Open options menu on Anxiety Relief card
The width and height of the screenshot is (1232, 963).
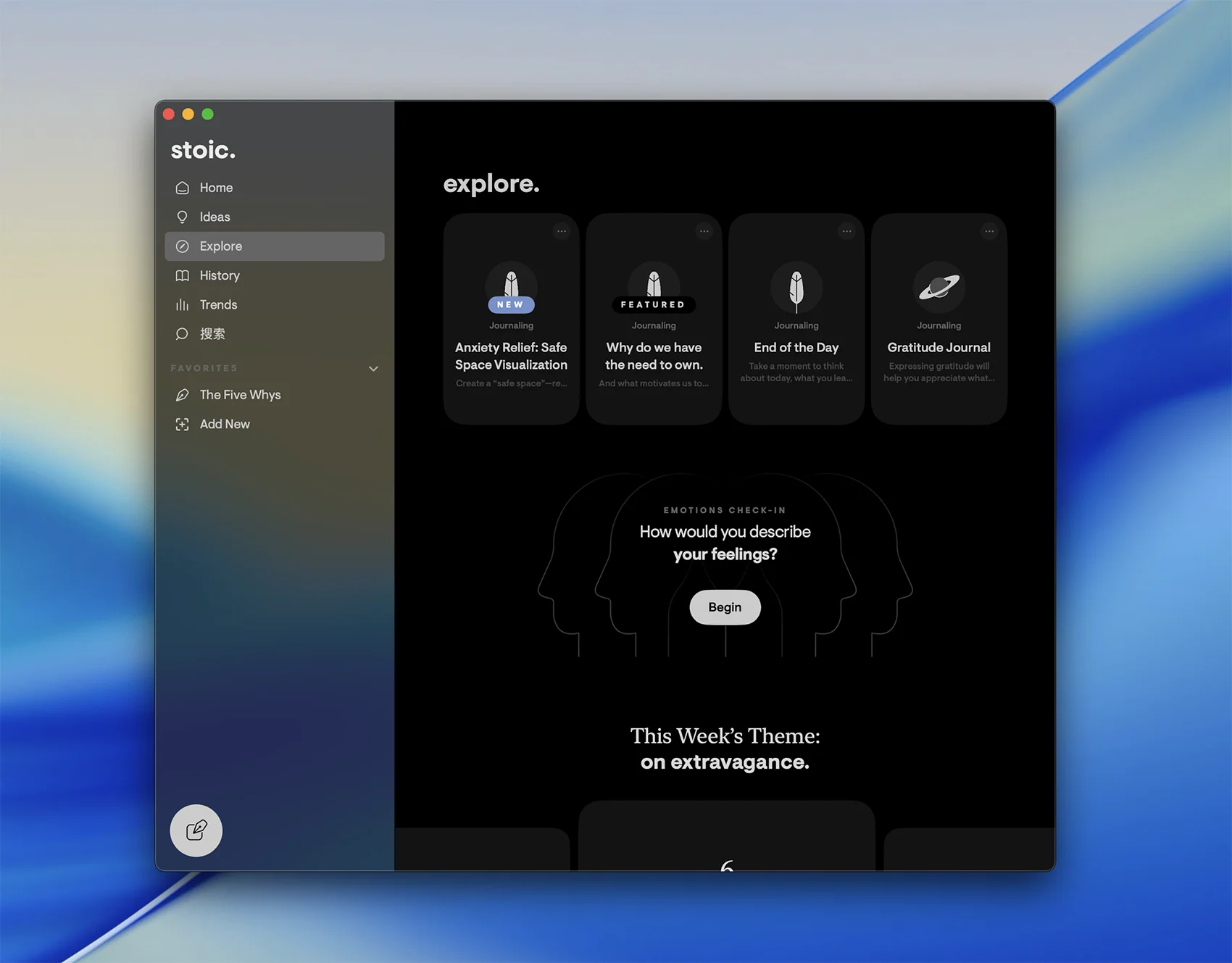click(x=562, y=232)
